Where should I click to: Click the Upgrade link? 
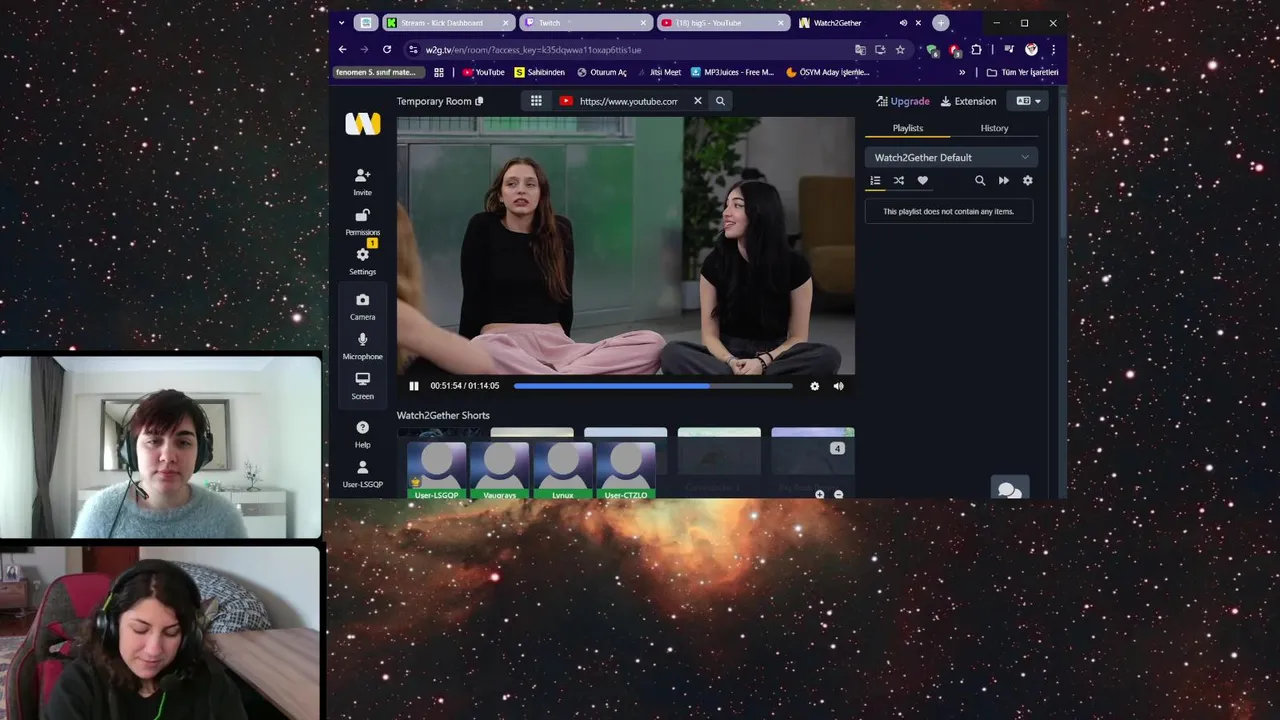pos(903,101)
